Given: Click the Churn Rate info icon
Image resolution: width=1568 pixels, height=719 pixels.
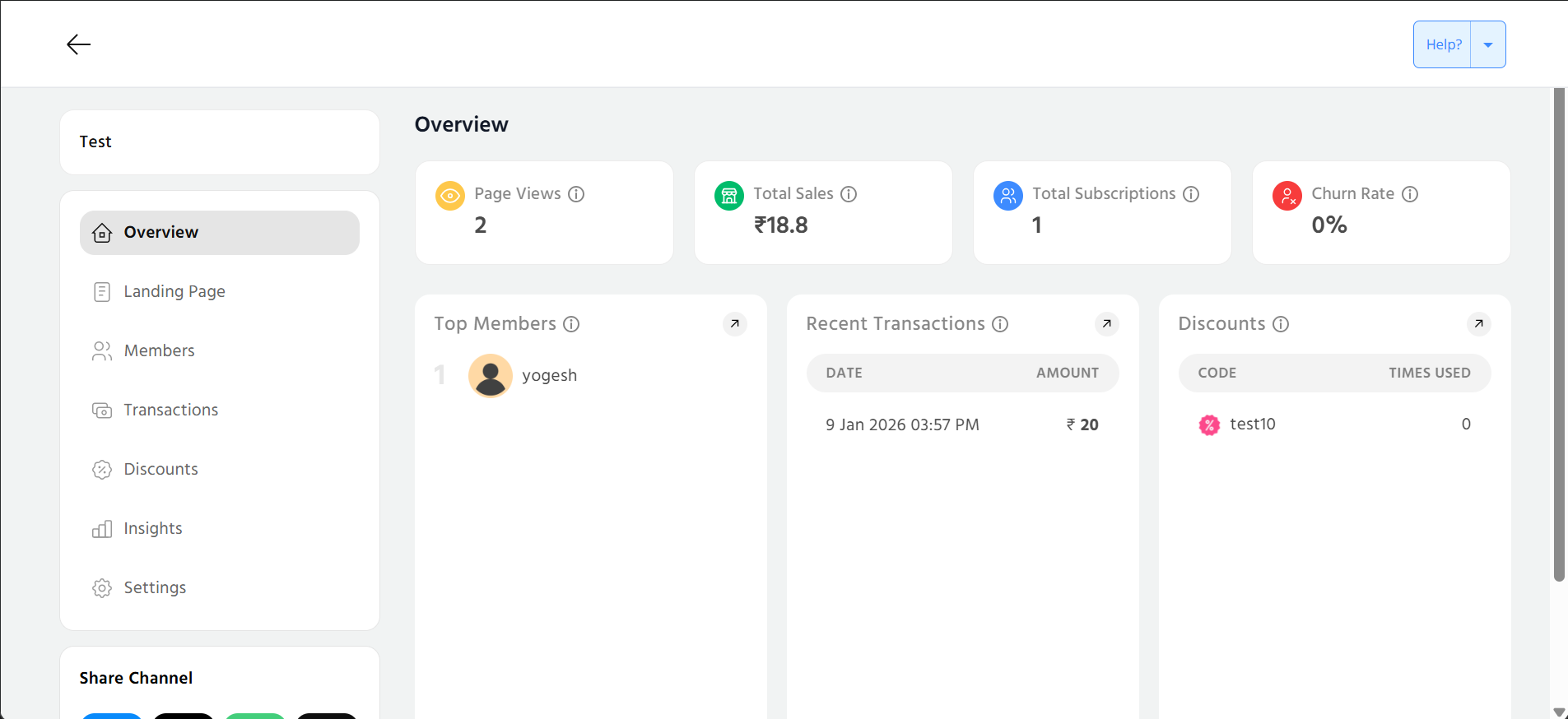Looking at the screenshot, I should coord(1410,194).
